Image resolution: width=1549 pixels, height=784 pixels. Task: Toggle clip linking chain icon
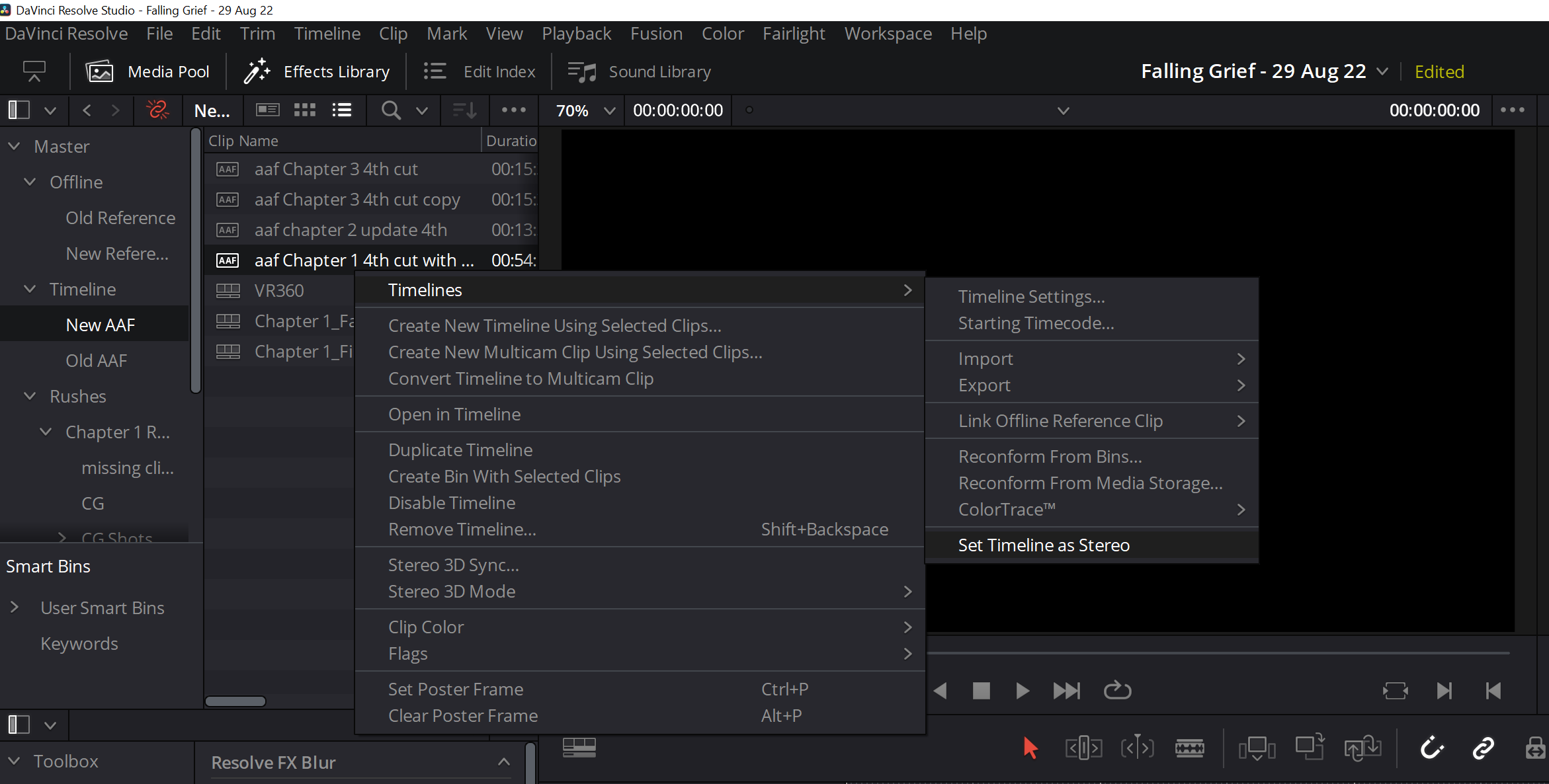click(1483, 748)
